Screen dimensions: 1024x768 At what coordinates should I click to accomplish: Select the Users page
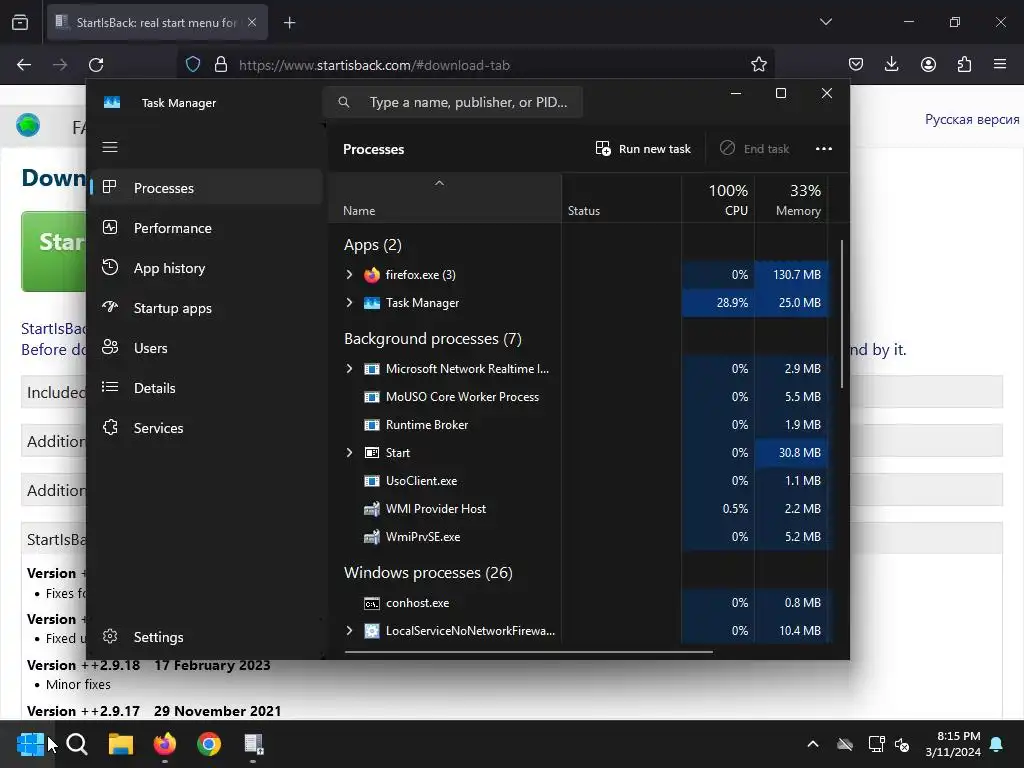click(x=206, y=348)
